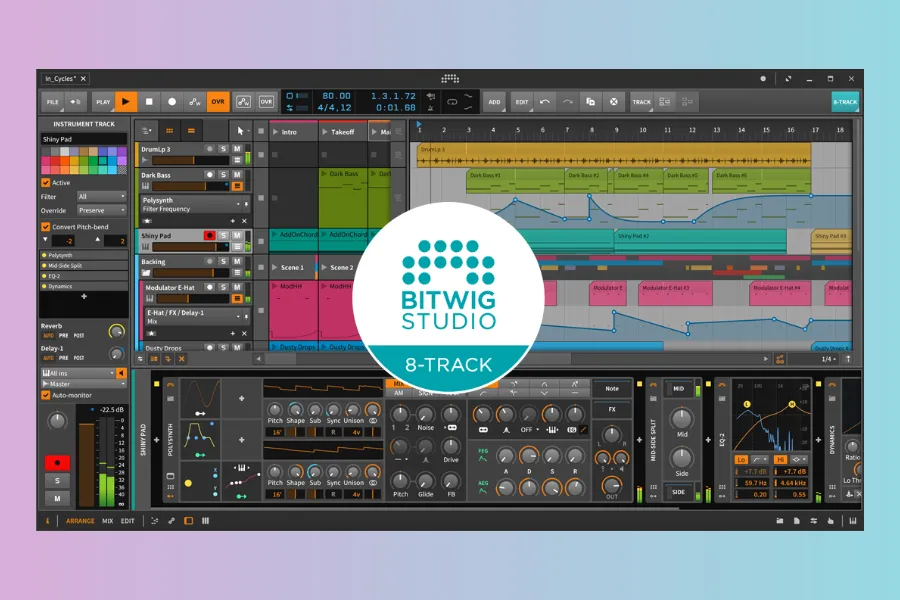This screenshot has width=900, height=600.
Task: Click the Delete X icon in toolbar
Action: click(x=613, y=102)
